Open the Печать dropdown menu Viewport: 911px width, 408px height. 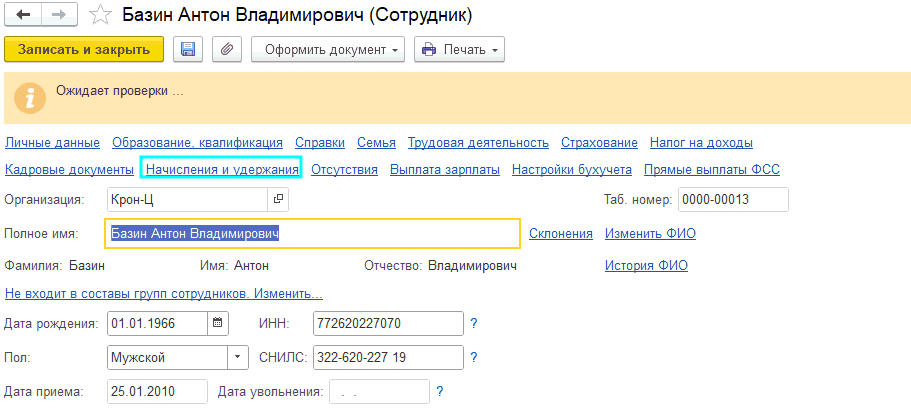point(459,49)
